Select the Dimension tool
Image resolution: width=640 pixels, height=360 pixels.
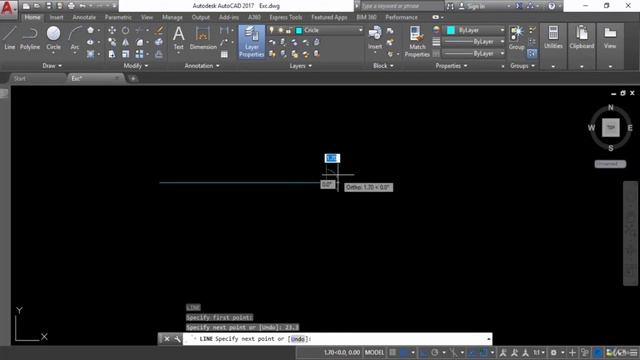click(x=203, y=38)
